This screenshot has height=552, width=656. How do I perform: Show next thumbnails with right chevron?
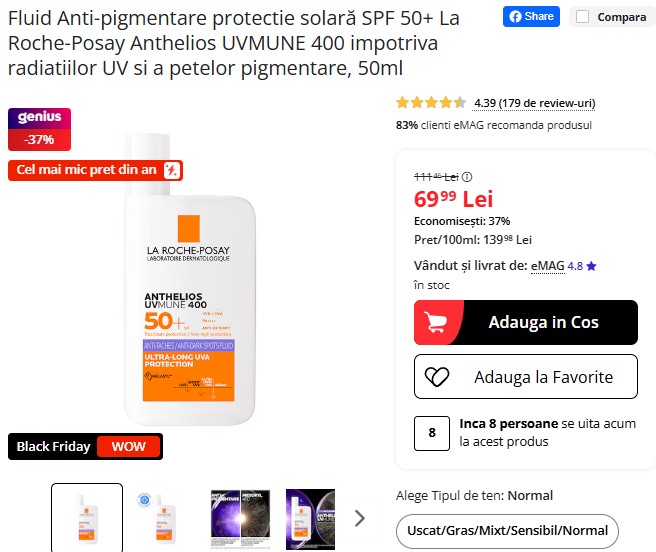(360, 517)
